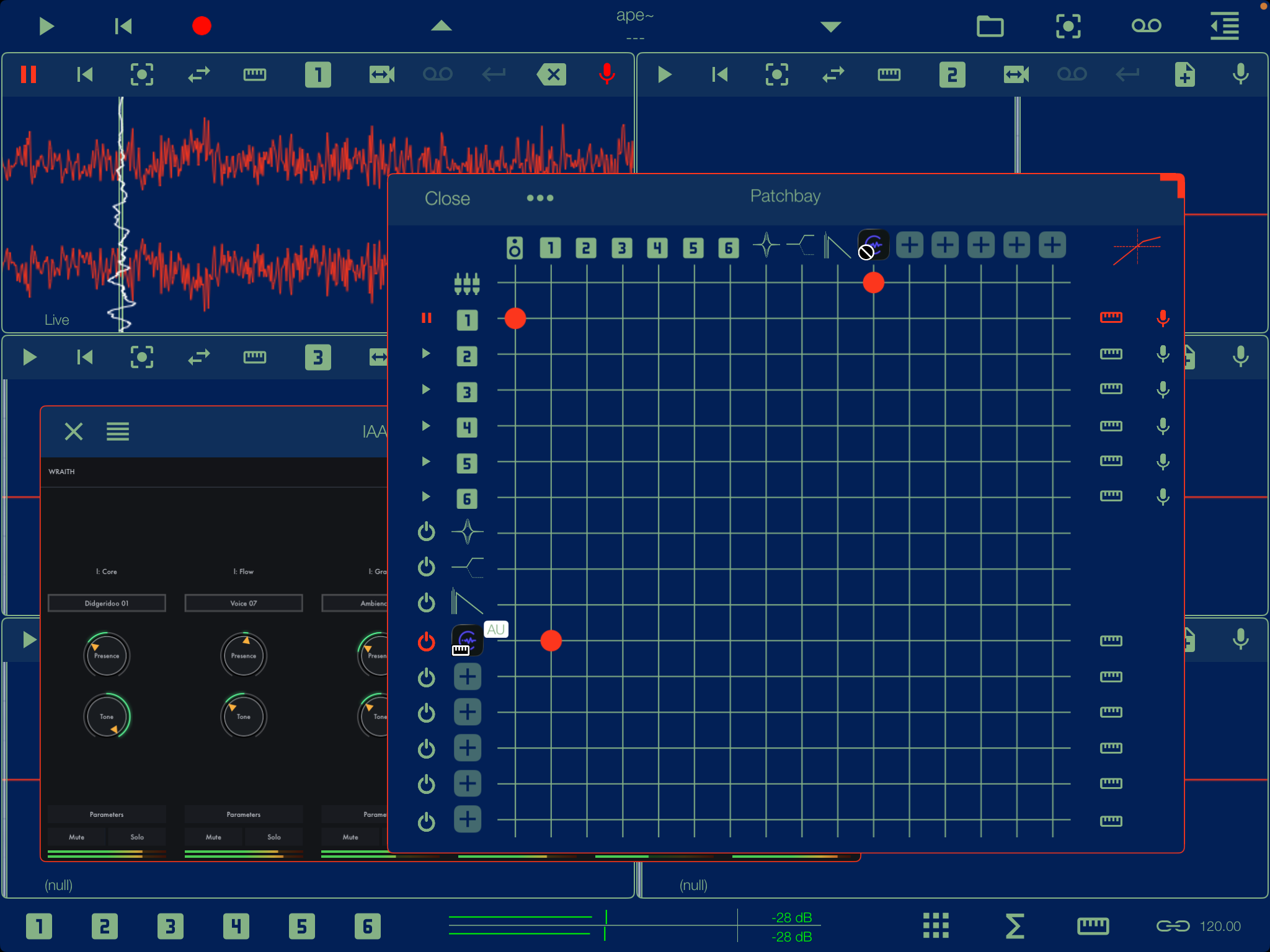Viewport: 1270px width, 952px height.
Task: Toggle the top-right indent list panel icon
Action: (1225, 26)
